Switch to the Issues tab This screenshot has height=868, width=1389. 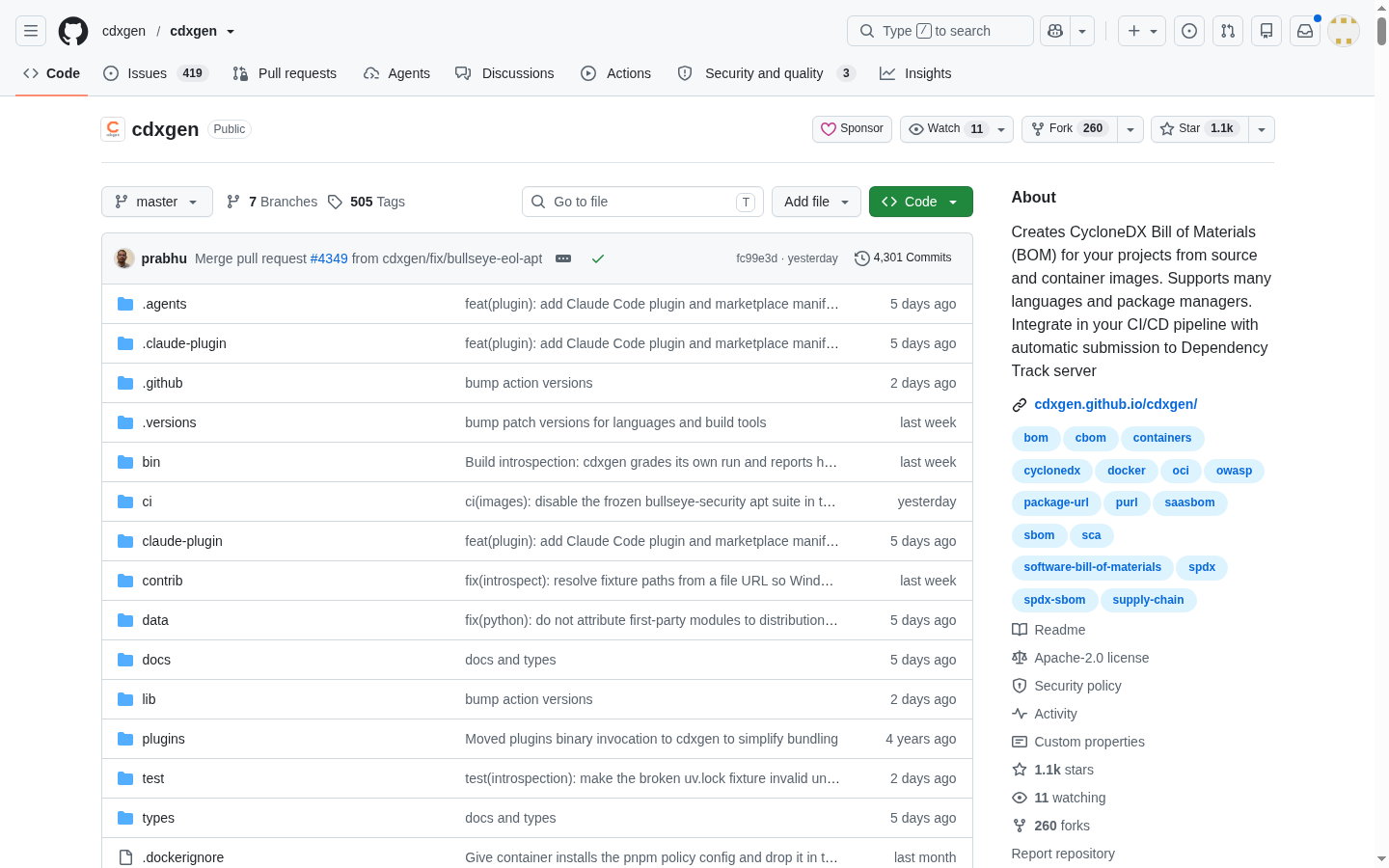[155, 73]
